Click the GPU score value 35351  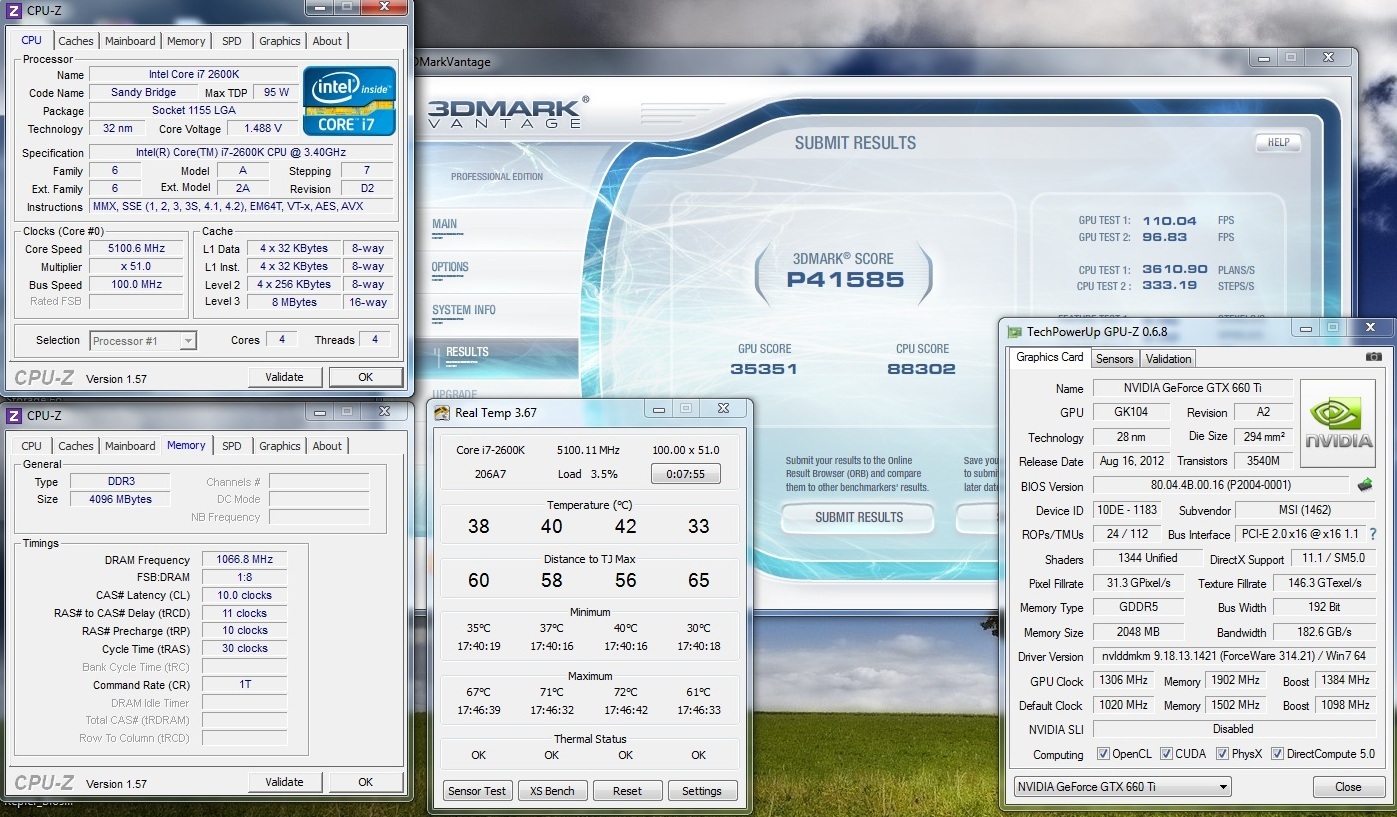click(764, 369)
